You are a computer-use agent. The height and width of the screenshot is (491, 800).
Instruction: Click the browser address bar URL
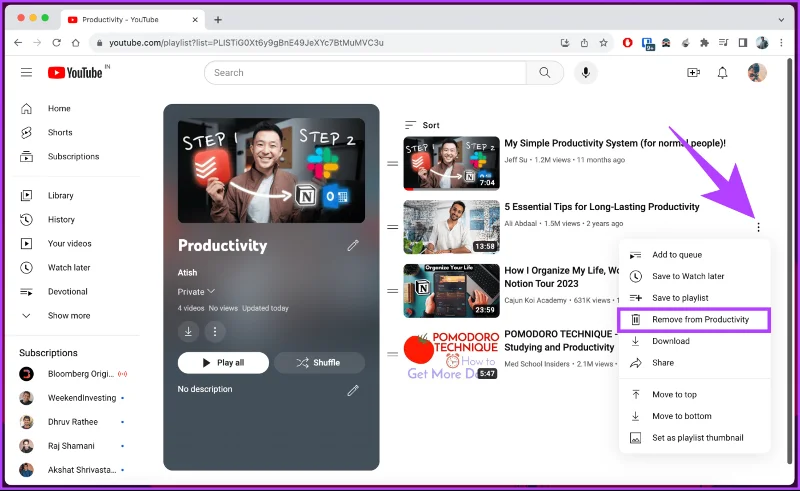(x=246, y=43)
